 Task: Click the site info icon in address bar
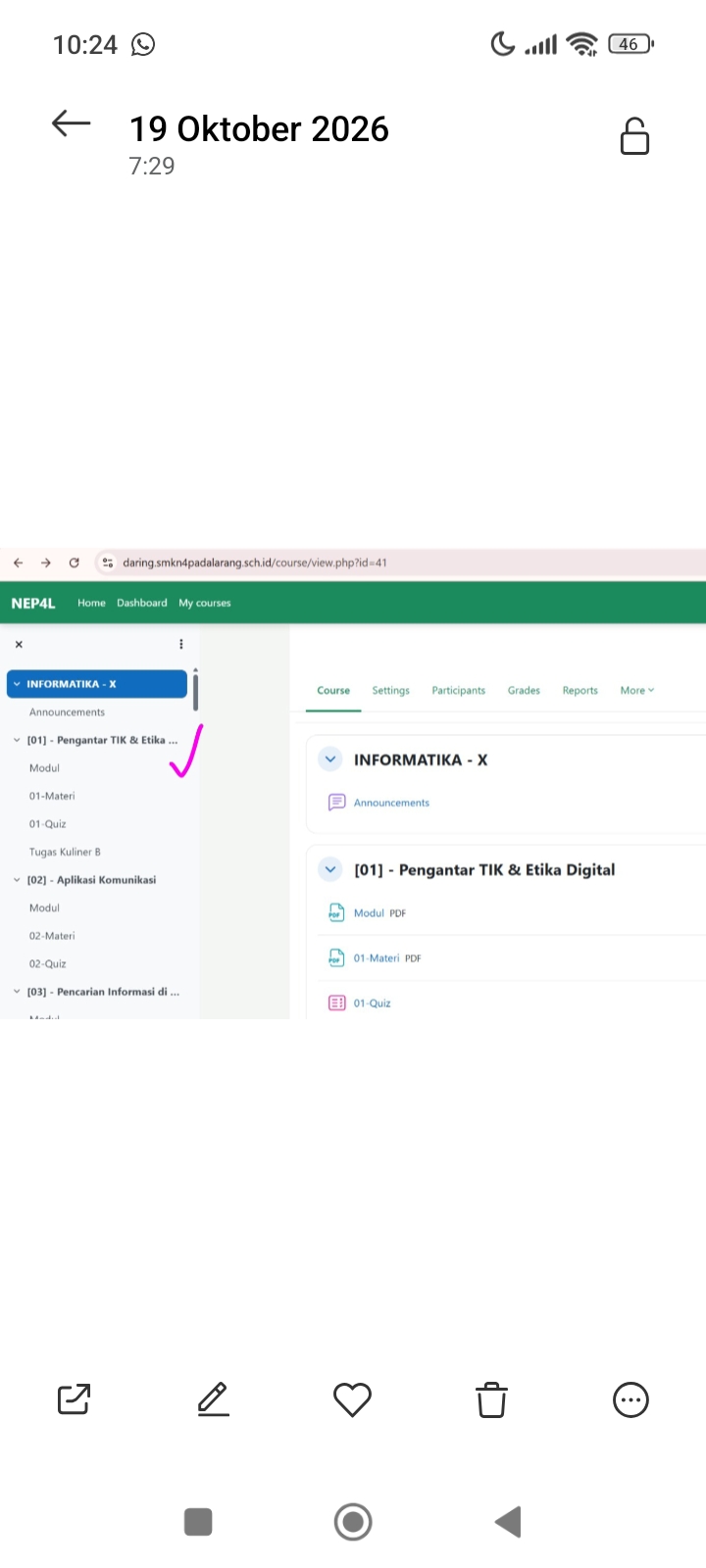coord(108,563)
